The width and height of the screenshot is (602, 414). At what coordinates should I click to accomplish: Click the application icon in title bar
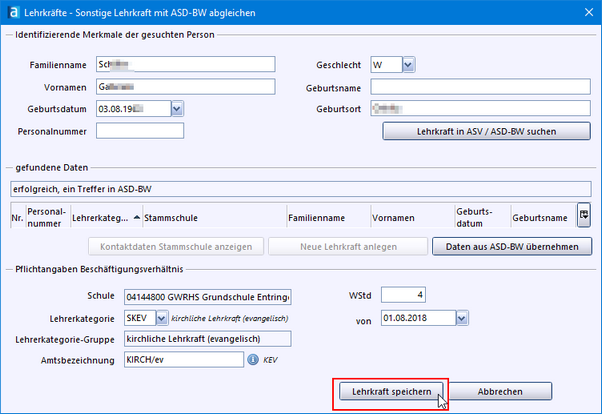pos(12,12)
